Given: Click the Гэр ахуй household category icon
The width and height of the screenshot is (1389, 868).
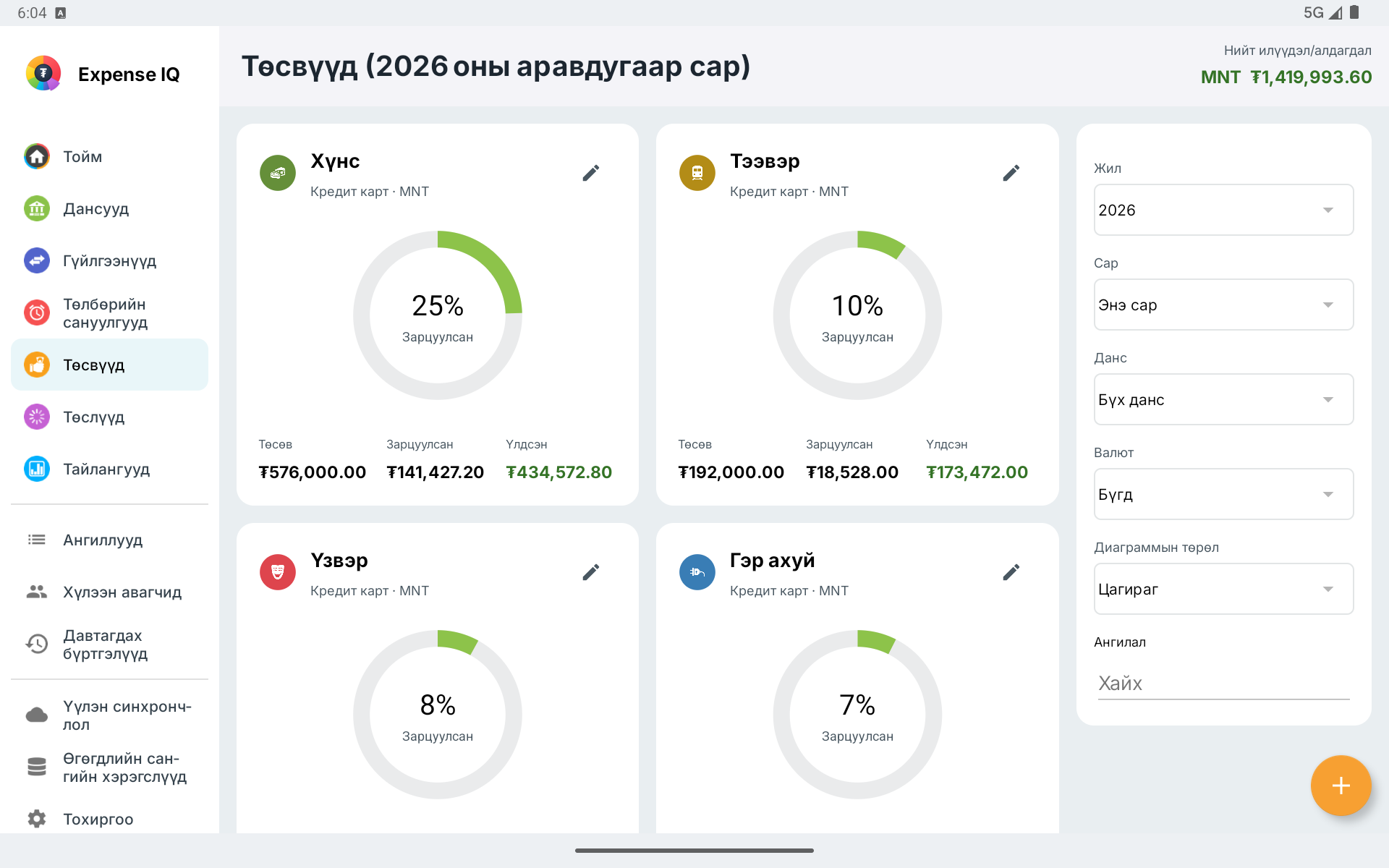Looking at the screenshot, I should (697, 572).
